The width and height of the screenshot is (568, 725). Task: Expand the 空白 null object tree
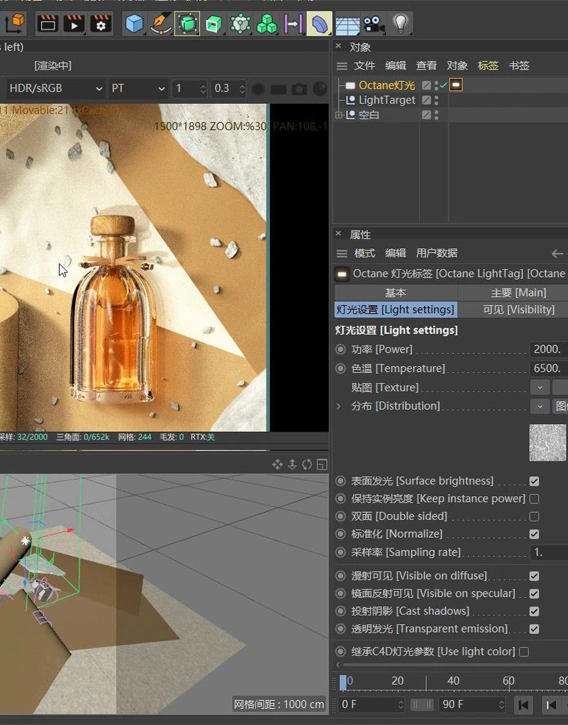tap(338, 115)
